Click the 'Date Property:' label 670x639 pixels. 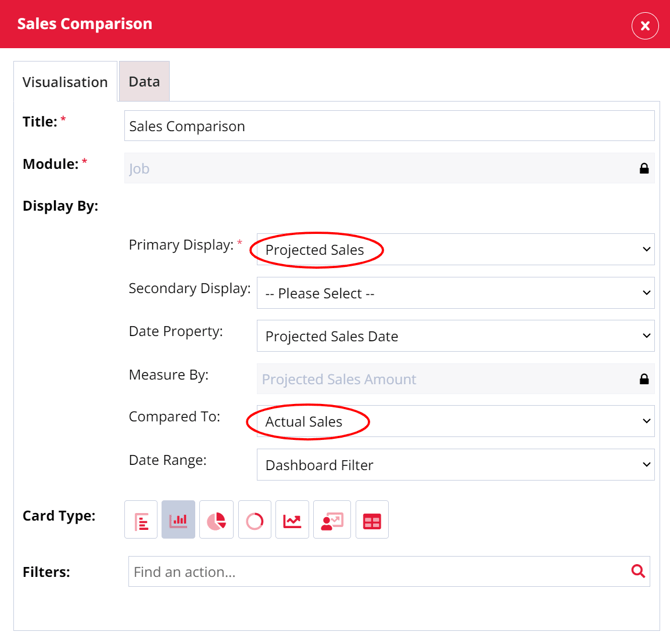click(x=176, y=331)
